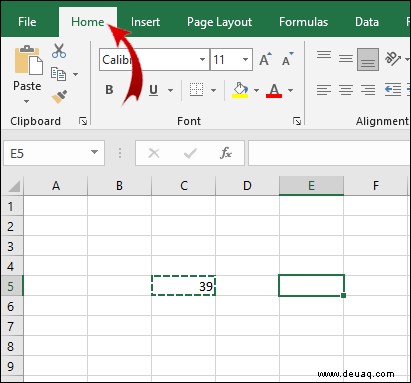Select column B header
Image resolution: width=411 pixels, height=383 pixels.
119,186
